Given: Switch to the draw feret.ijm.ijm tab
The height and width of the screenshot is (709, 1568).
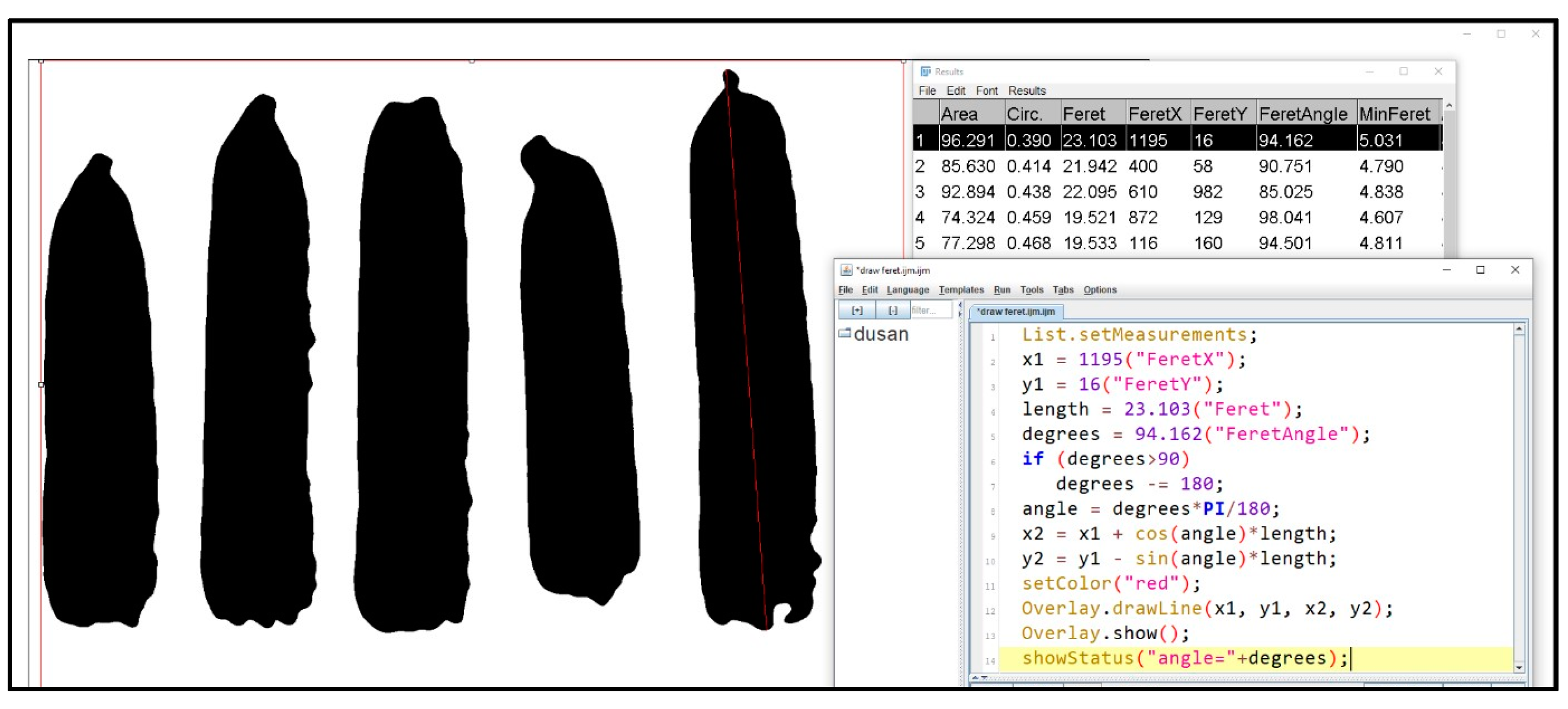Looking at the screenshot, I should (x=1015, y=312).
